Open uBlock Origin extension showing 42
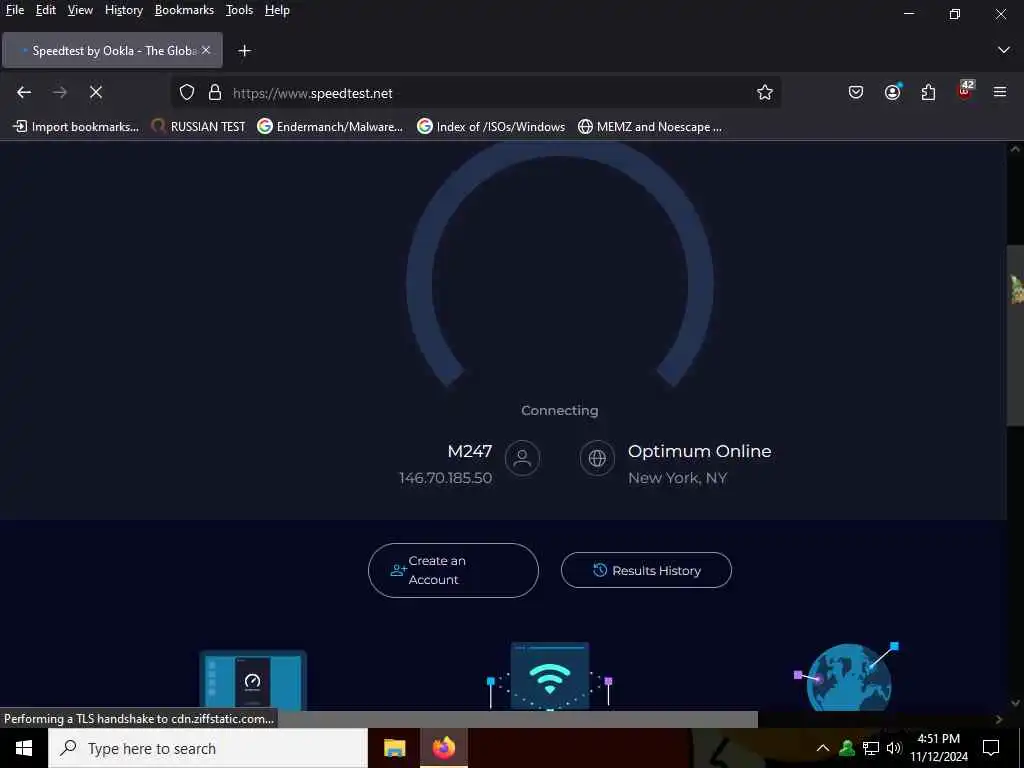 tap(965, 91)
